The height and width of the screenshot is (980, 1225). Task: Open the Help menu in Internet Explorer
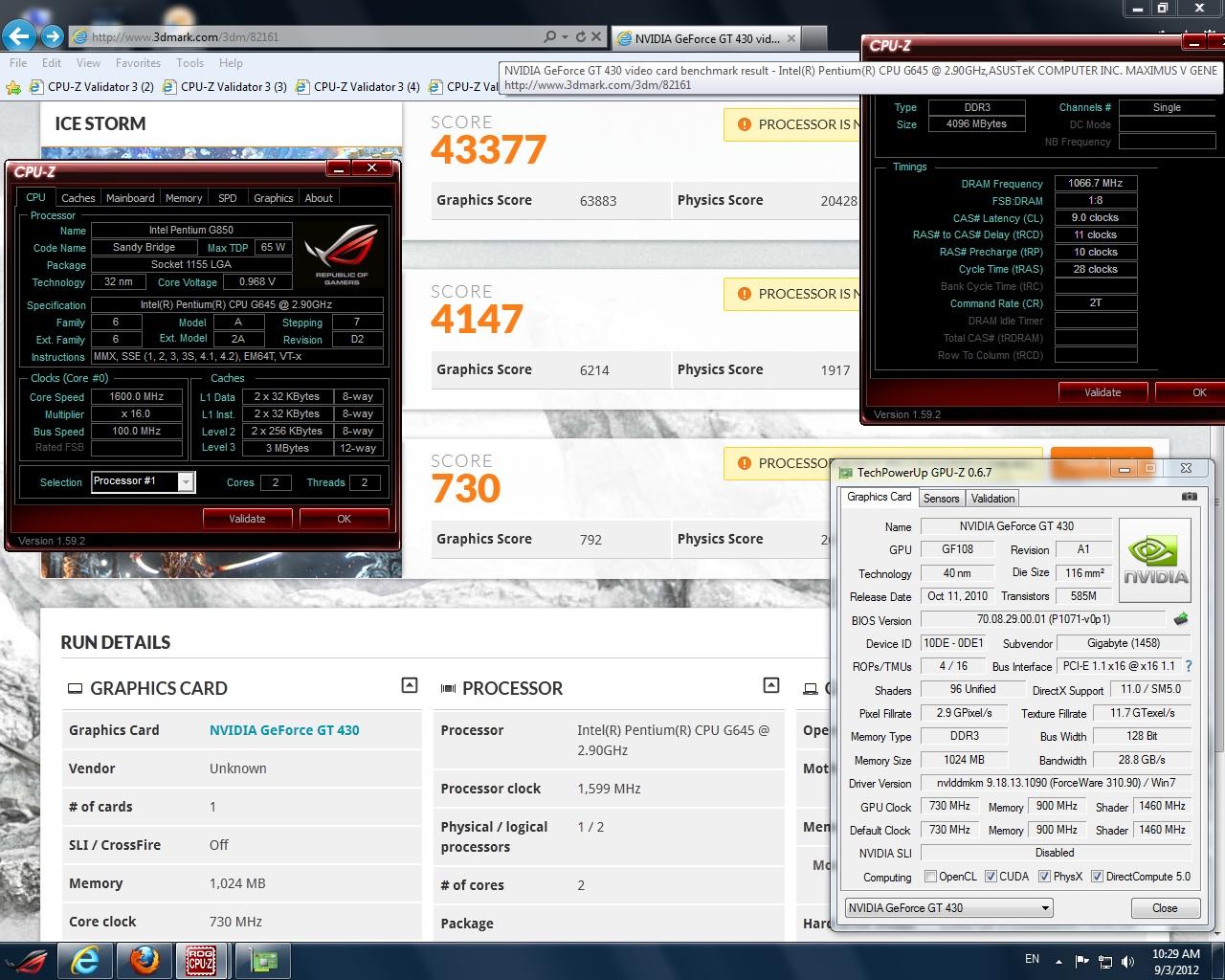click(x=231, y=63)
